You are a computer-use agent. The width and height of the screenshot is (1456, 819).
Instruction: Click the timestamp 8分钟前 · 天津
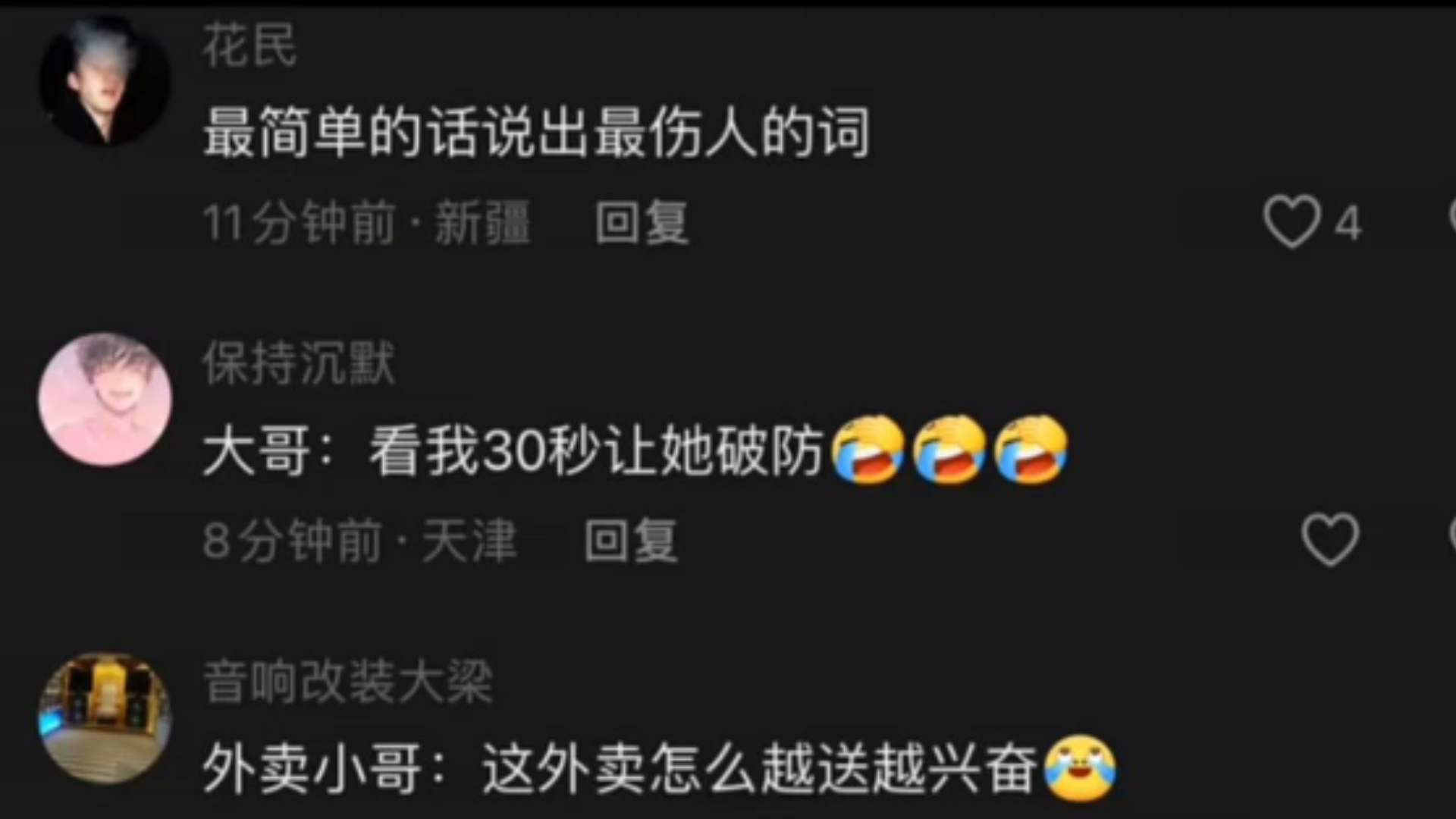point(360,541)
